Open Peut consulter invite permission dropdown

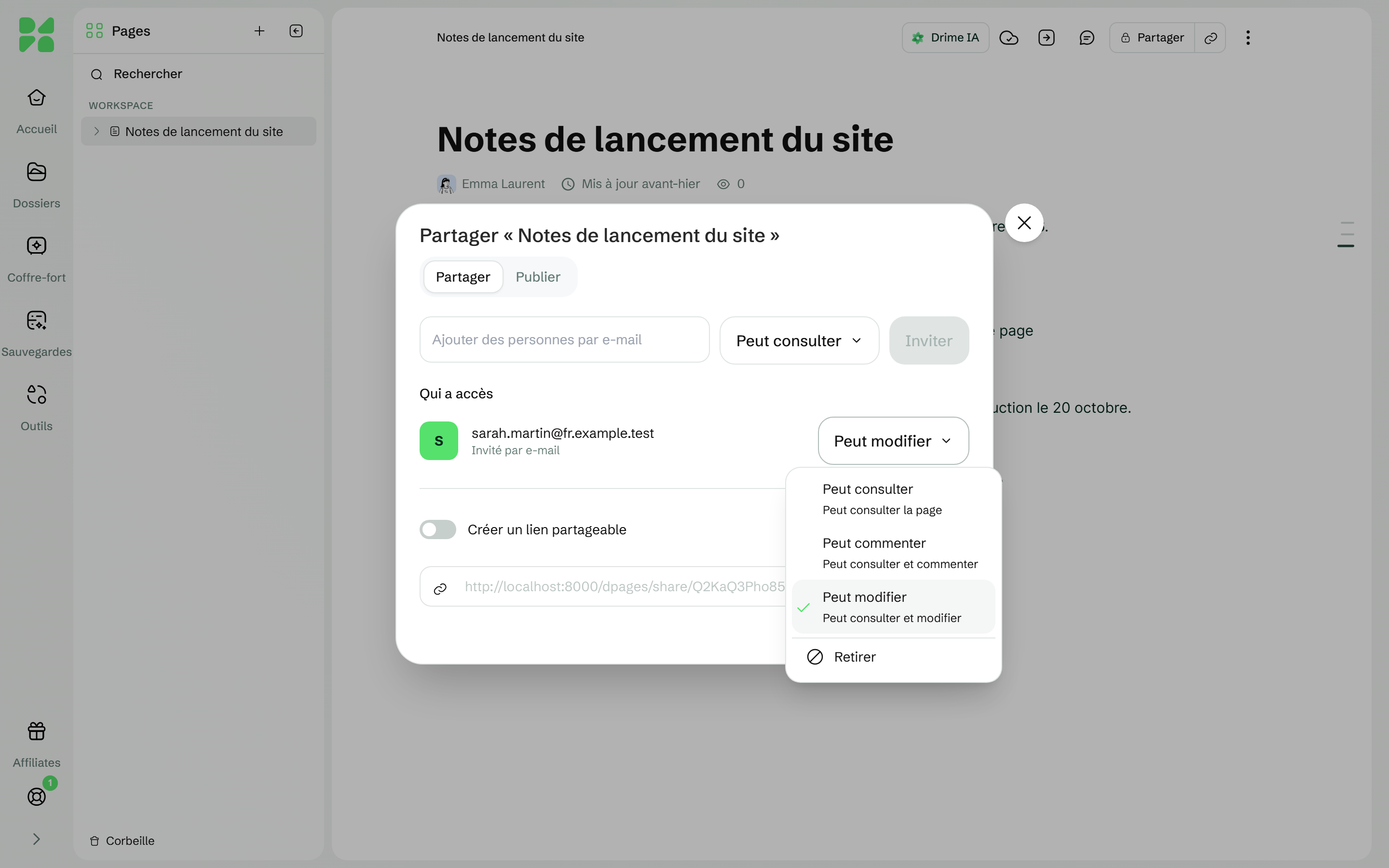pyautogui.click(x=799, y=340)
